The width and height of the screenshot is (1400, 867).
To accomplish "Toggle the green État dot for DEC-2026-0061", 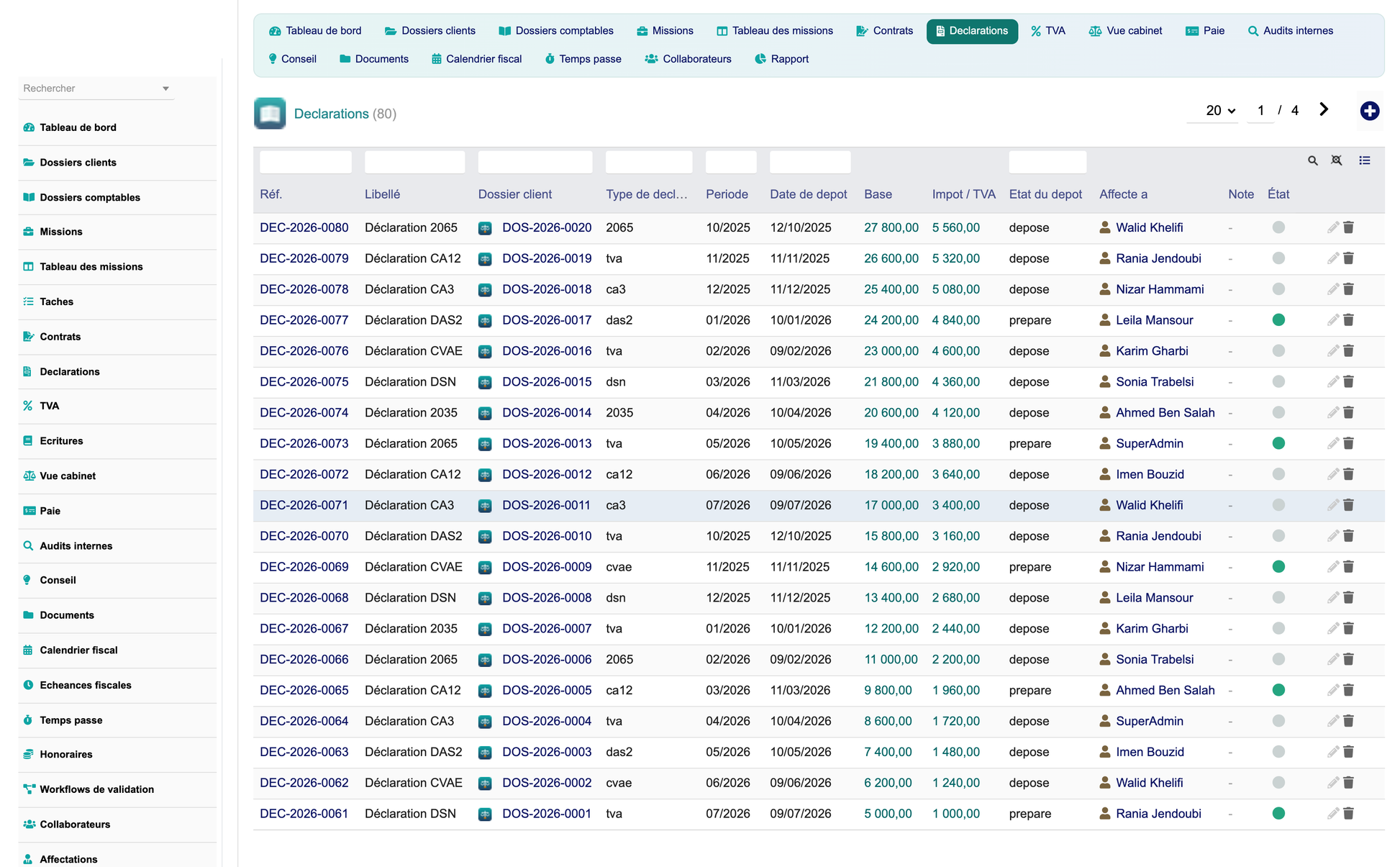I will (1278, 814).
